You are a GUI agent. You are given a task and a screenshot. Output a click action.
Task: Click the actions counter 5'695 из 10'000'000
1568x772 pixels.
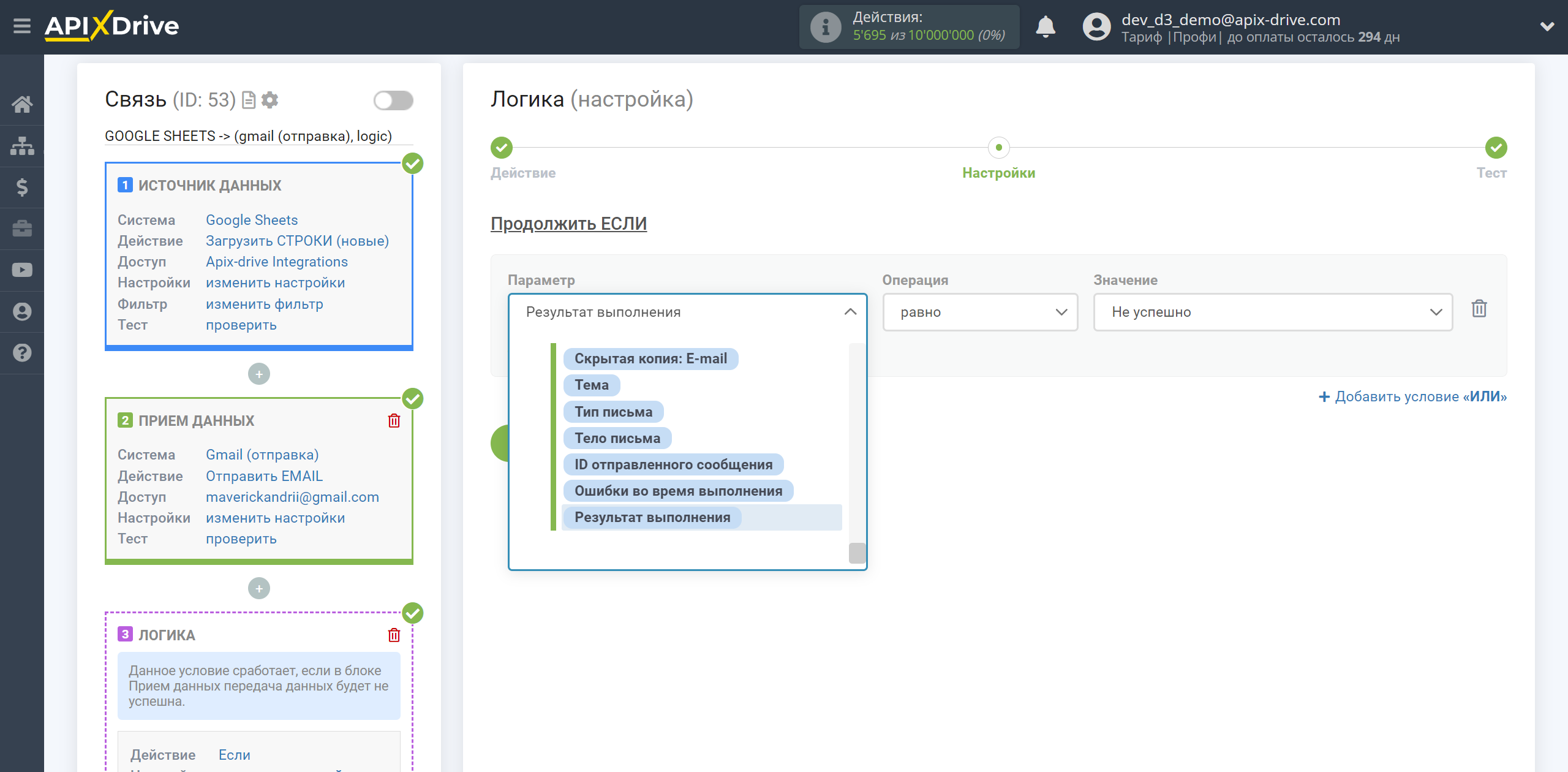929,36
